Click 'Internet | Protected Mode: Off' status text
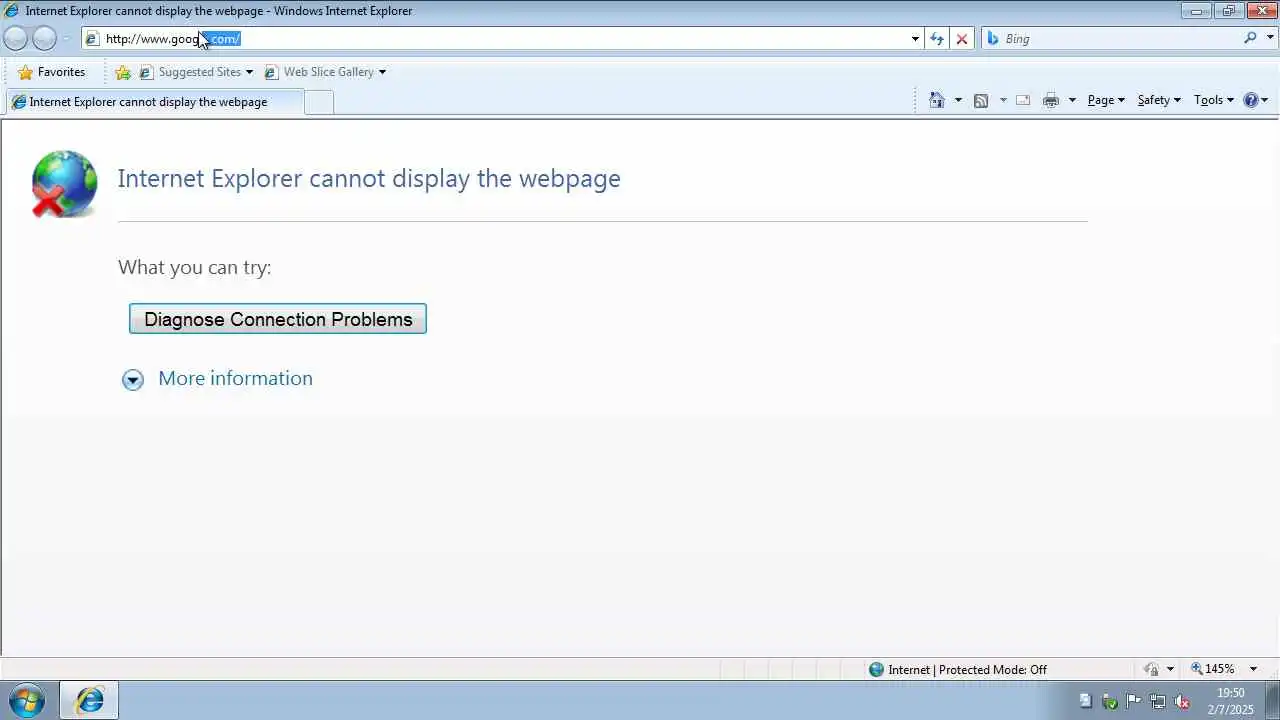Image resolution: width=1280 pixels, height=720 pixels. (x=967, y=670)
